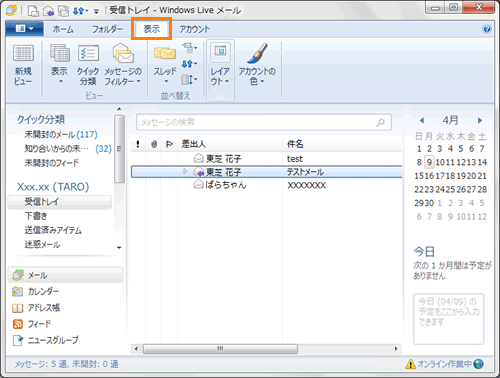
Task: Go to previous month in calendar
Action: point(422,120)
